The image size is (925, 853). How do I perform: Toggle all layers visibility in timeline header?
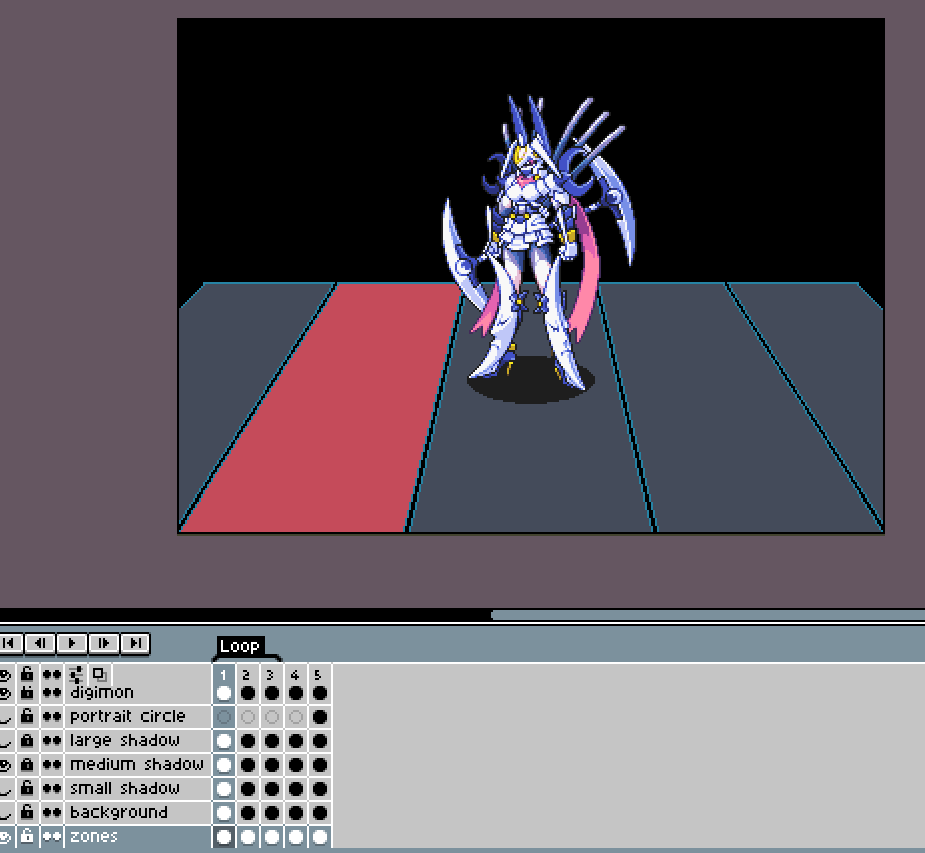[5, 674]
